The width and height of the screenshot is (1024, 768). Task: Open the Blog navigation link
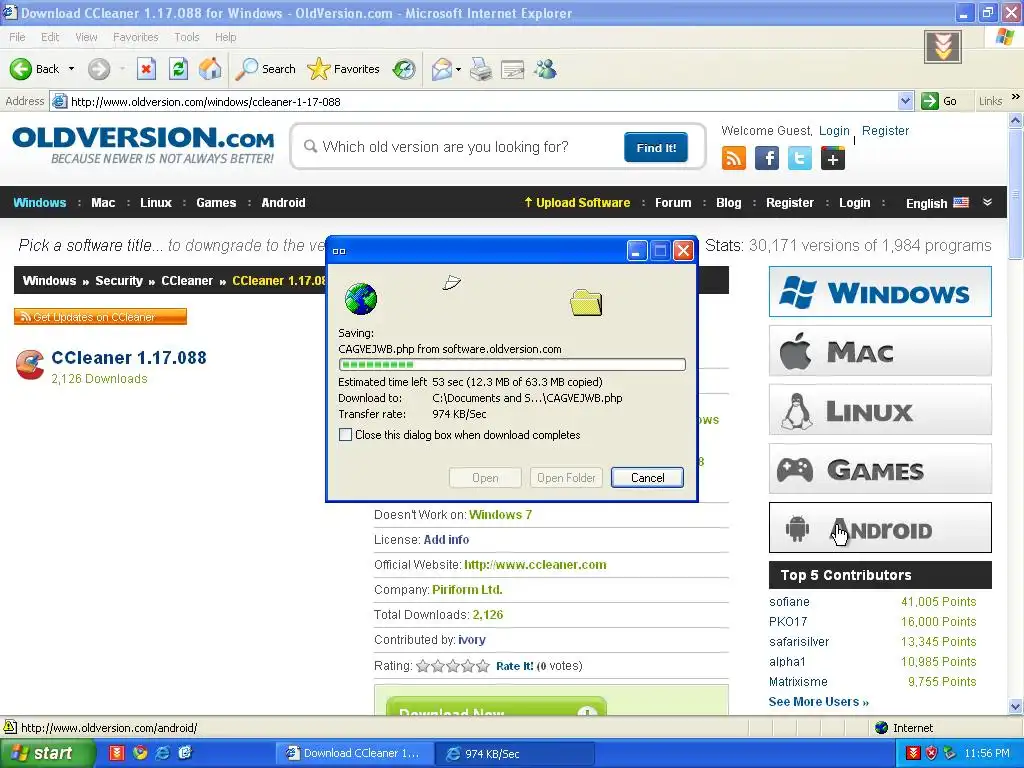pos(729,202)
